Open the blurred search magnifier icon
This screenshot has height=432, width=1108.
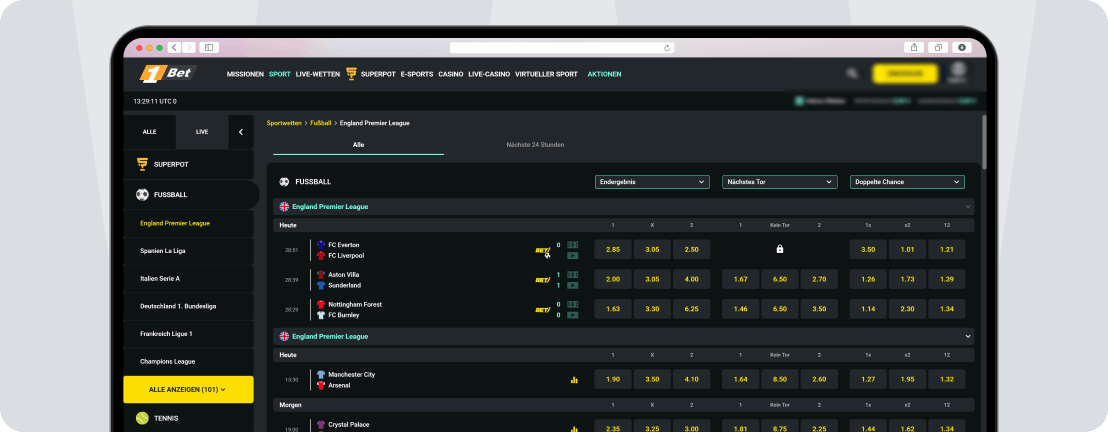click(x=852, y=74)
